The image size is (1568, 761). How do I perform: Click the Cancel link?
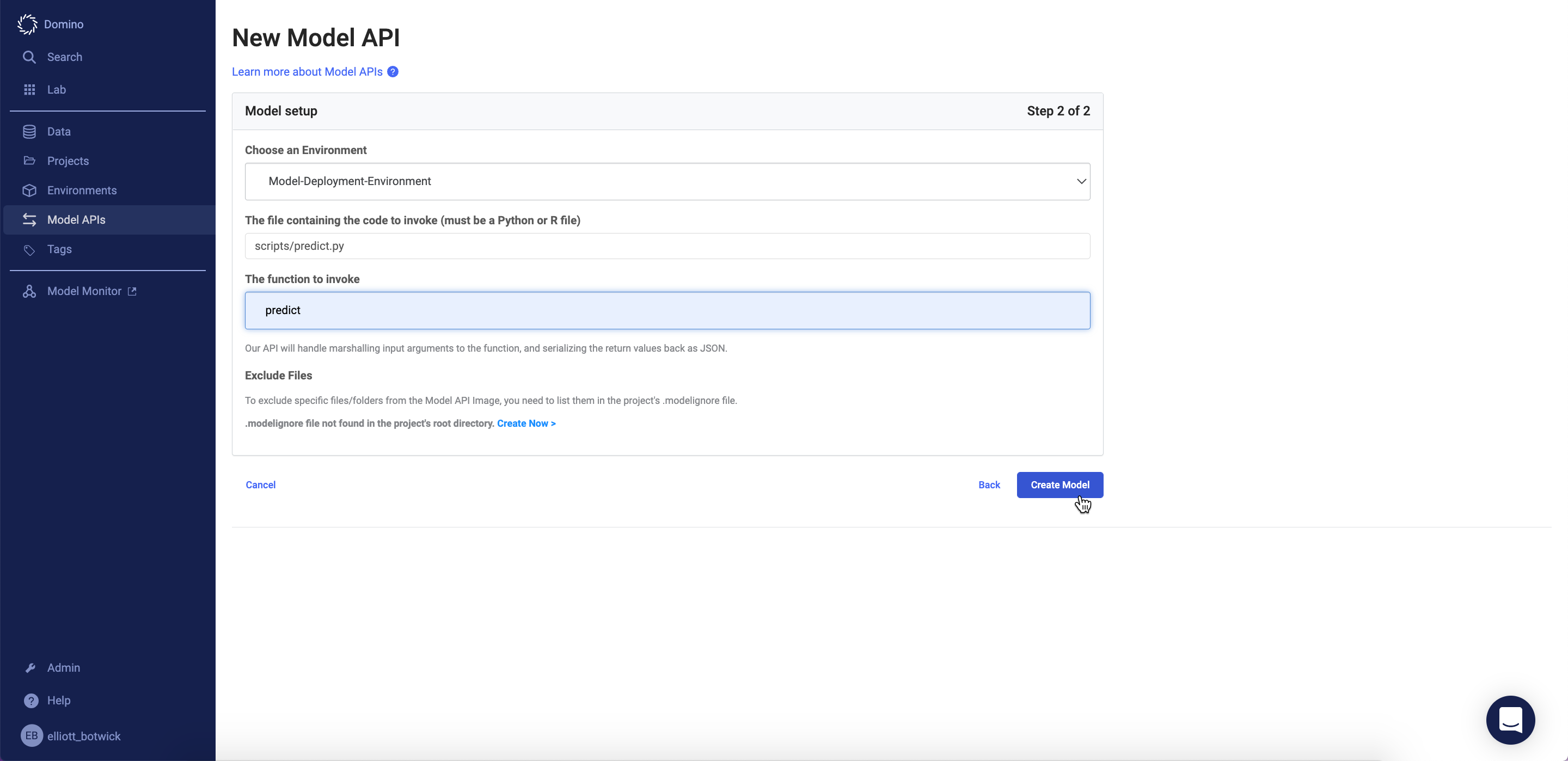261,485
